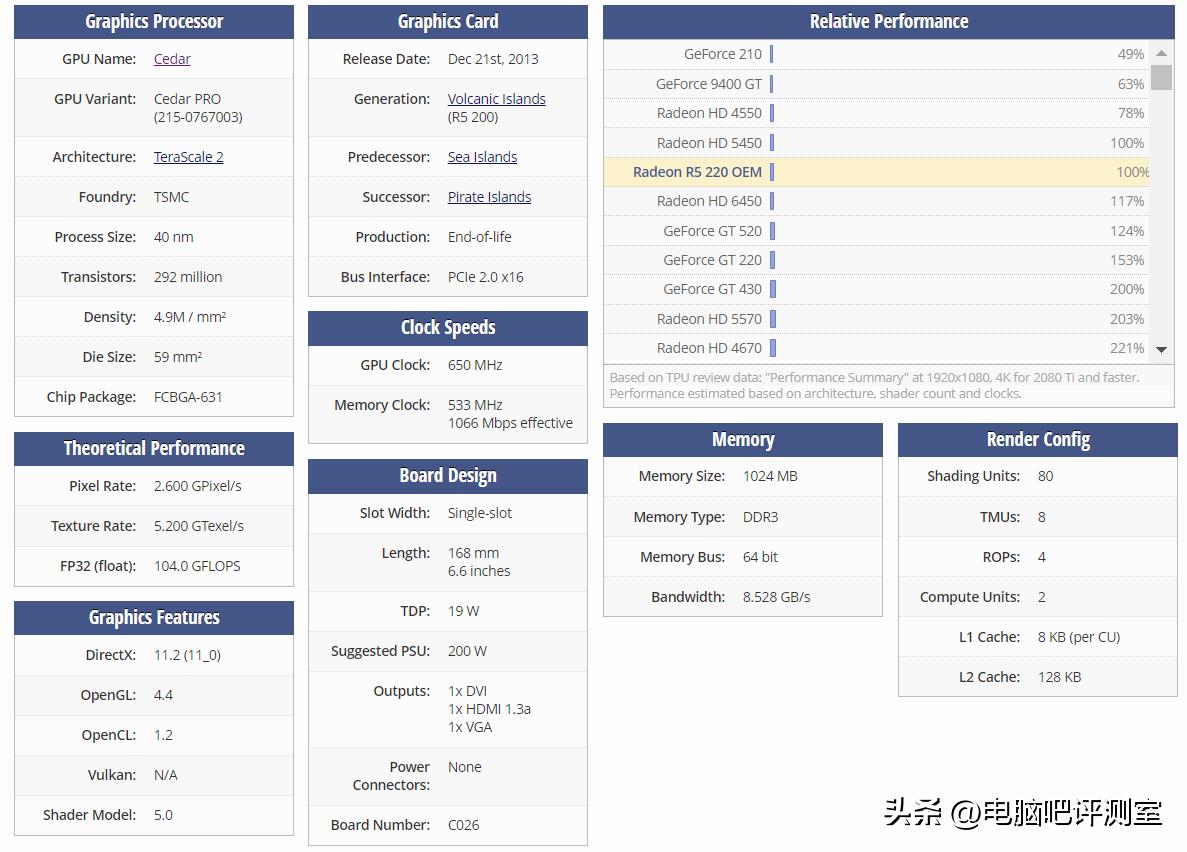Click the Render Config section header

click(1038, 439)
